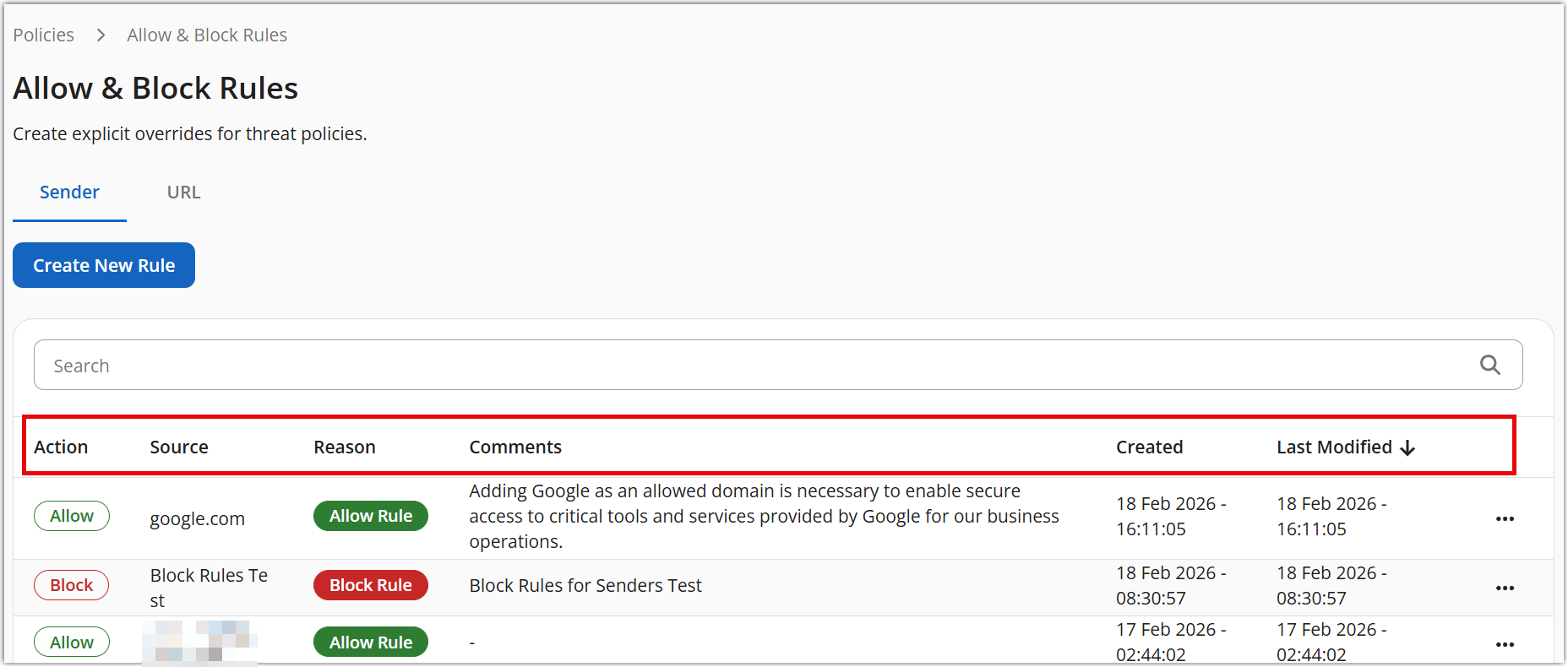Screen dimensions: 1568x667
Task: Click the red Block Rule reason badge
Action: click(370, 585)
